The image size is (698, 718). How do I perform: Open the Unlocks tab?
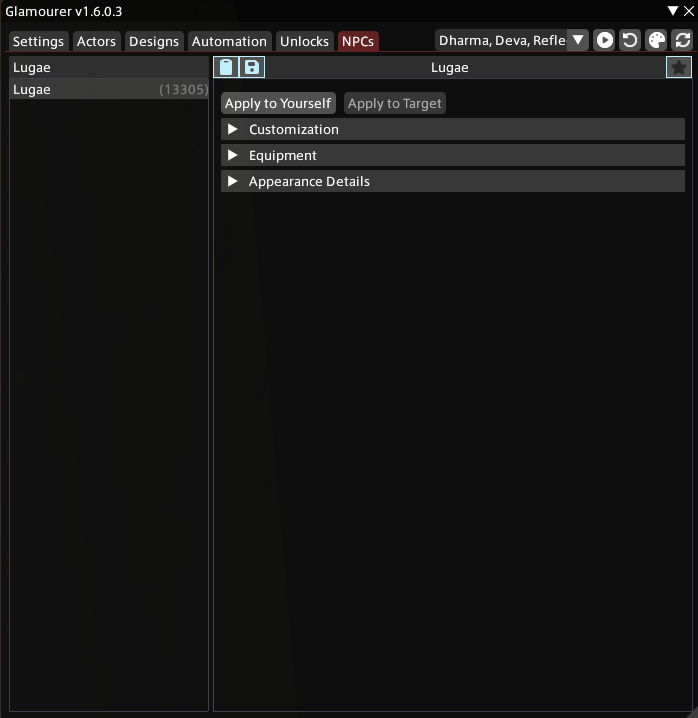coord(305,41)
